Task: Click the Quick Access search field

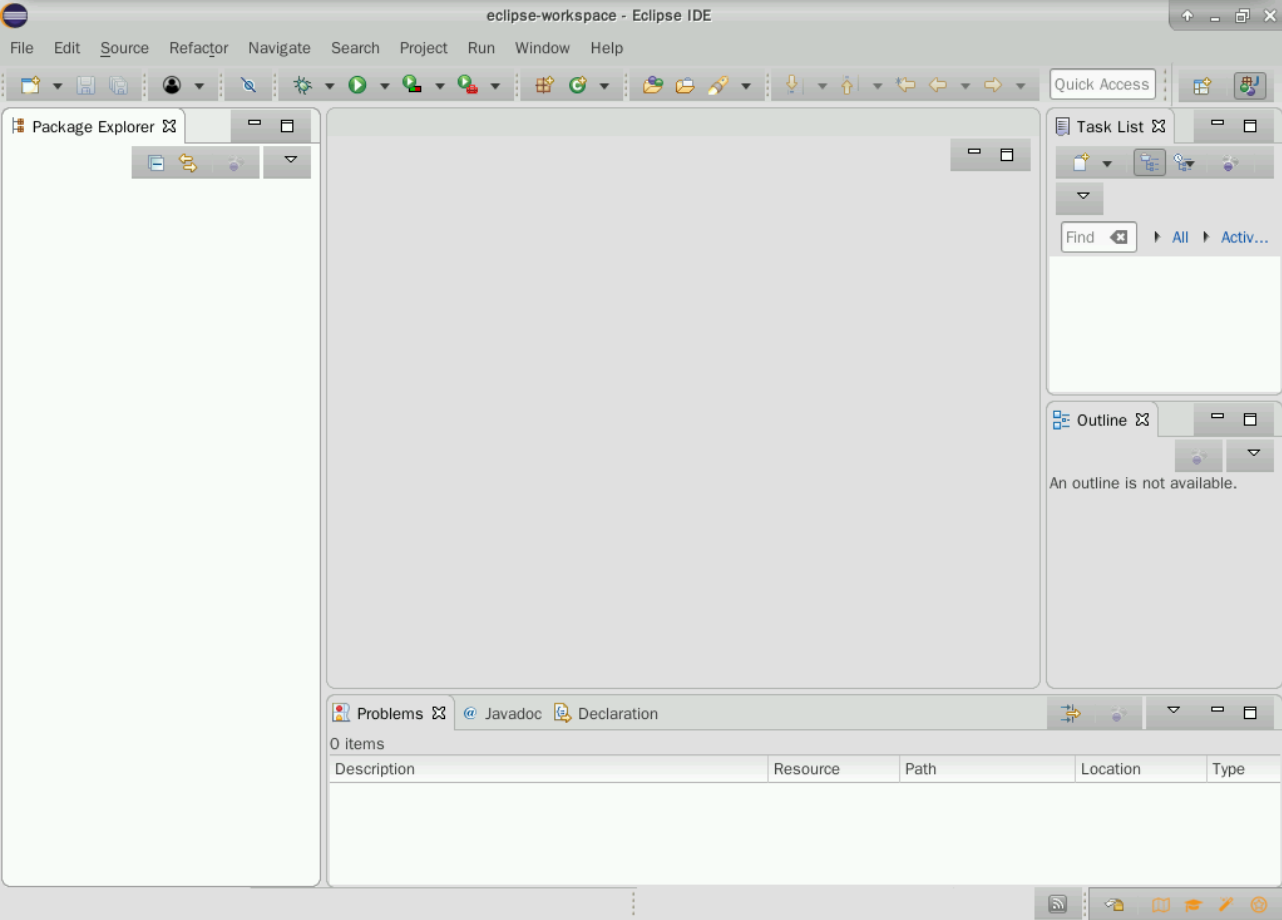Action: [1101, 85]
